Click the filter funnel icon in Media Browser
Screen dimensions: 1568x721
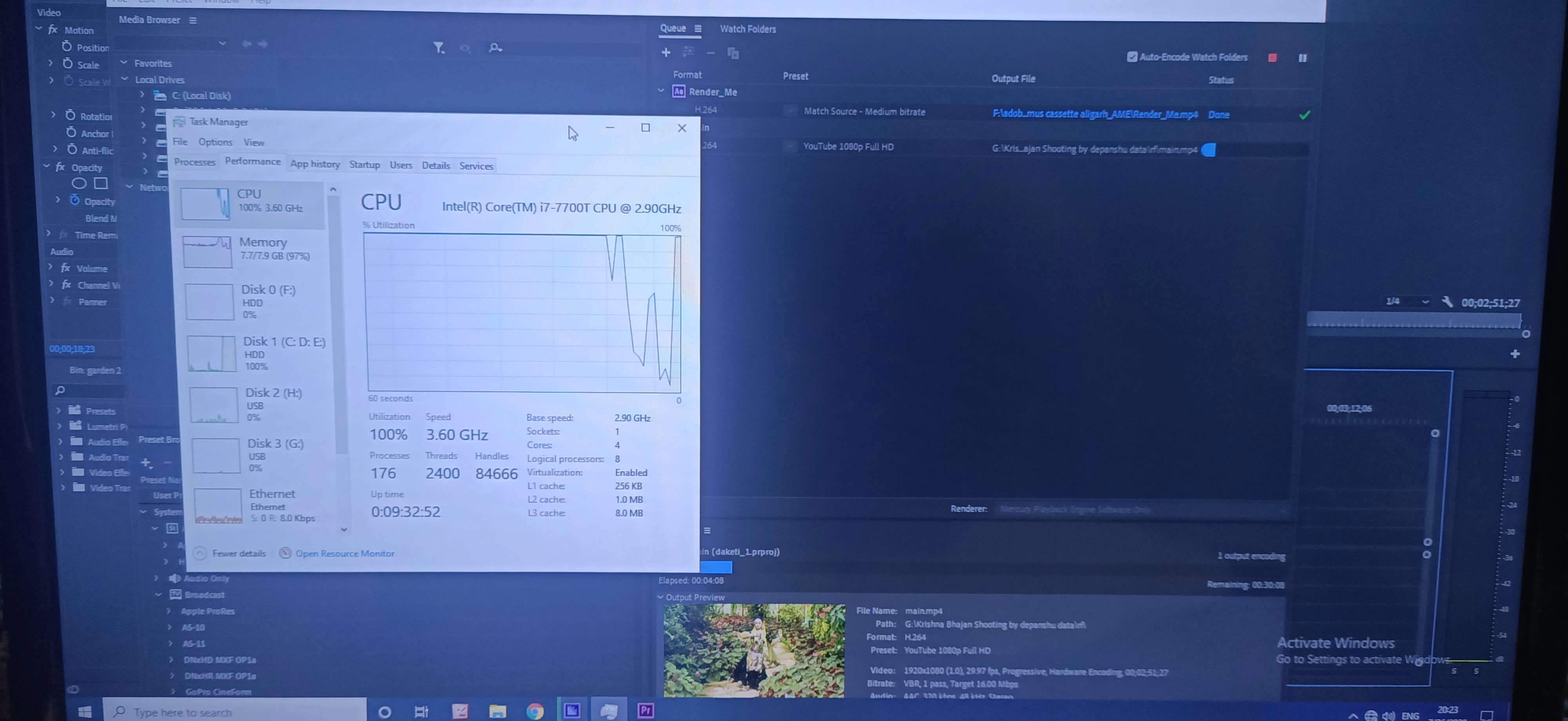click(438, 47)
